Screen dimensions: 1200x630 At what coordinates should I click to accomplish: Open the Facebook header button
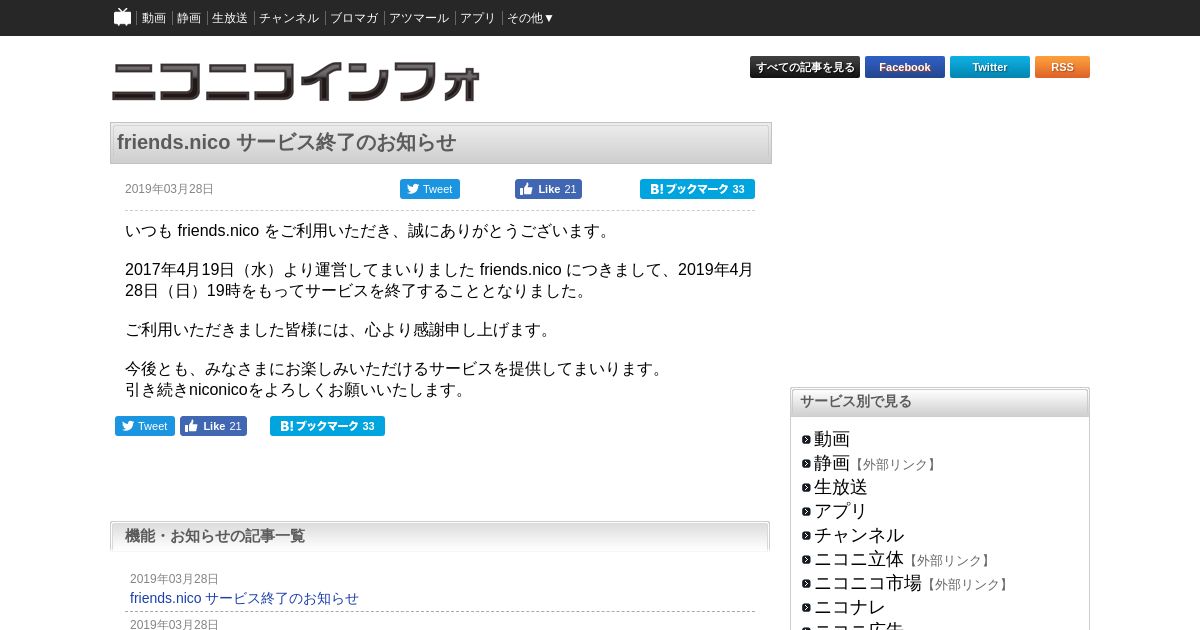point(905,67)
